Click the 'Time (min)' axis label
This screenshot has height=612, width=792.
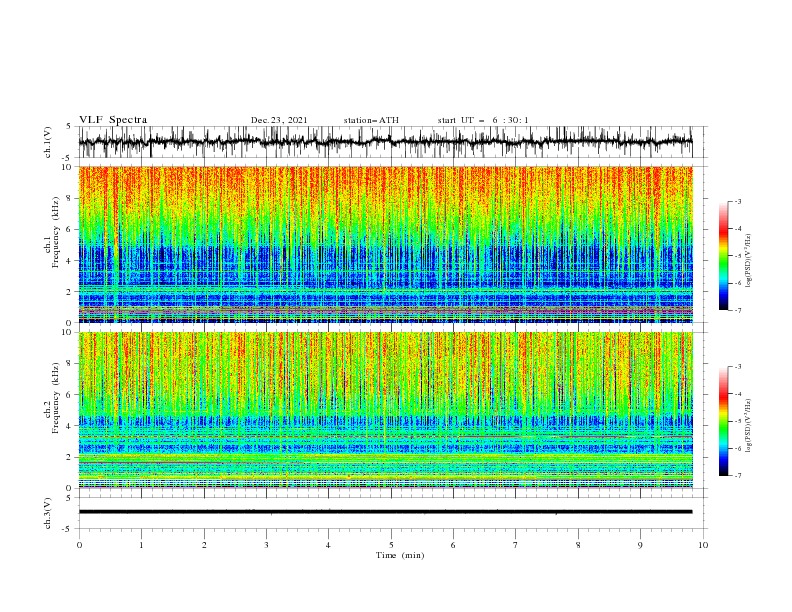coord(400,555)
